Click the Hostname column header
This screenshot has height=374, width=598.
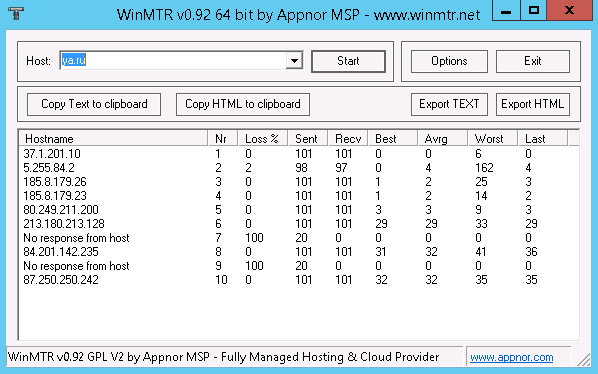(113, 138)
